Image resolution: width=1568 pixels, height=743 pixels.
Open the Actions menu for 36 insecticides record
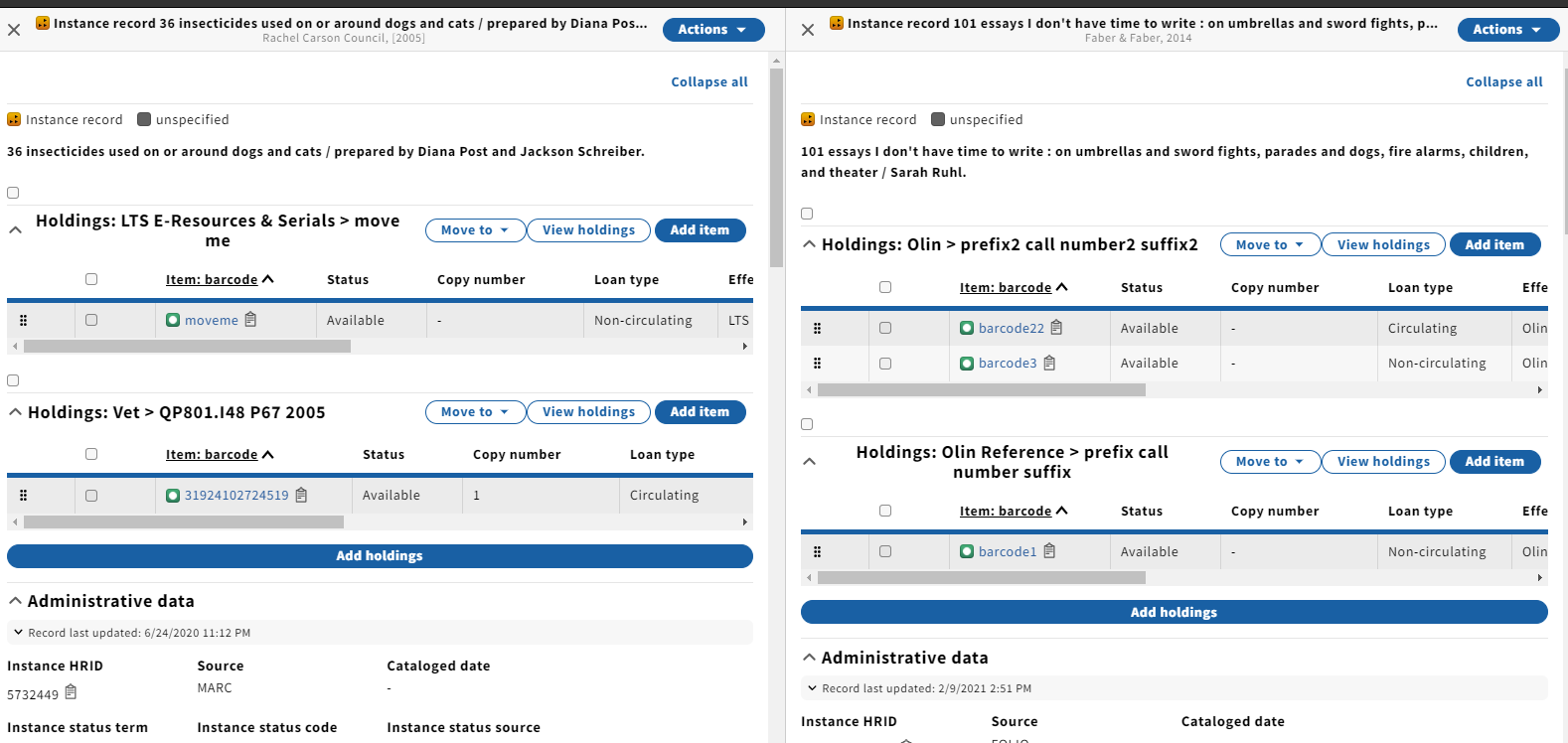[x=712, y=30]
